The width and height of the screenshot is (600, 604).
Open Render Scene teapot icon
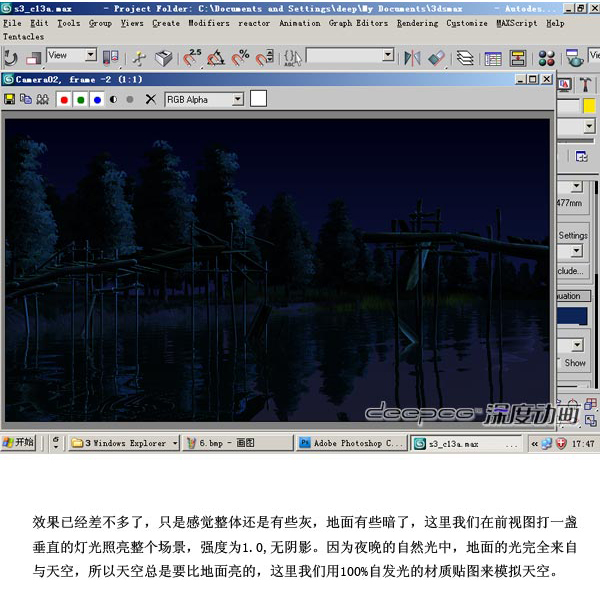tap(574, 58)
